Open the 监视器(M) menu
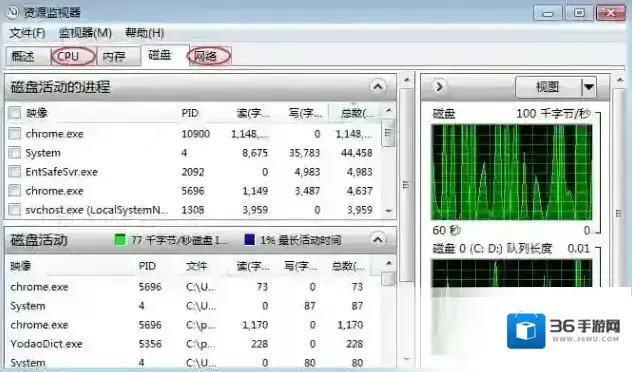Viewport: 632px width, 372px height. click(x=85, y=33)
